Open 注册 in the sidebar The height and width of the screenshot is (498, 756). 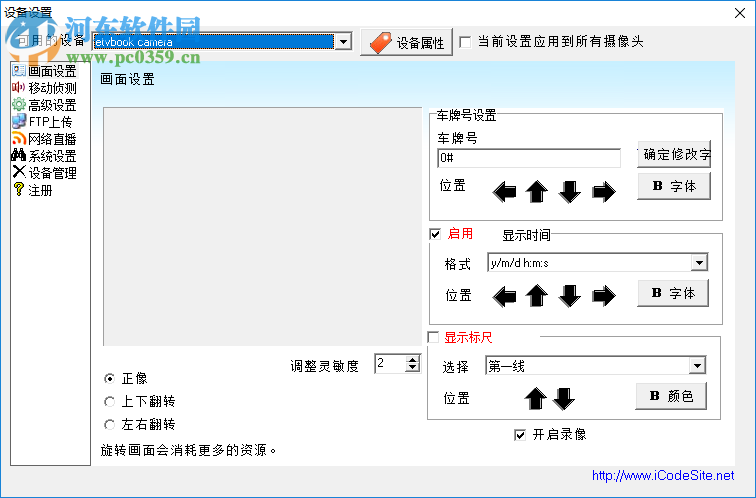pos(40,190)
